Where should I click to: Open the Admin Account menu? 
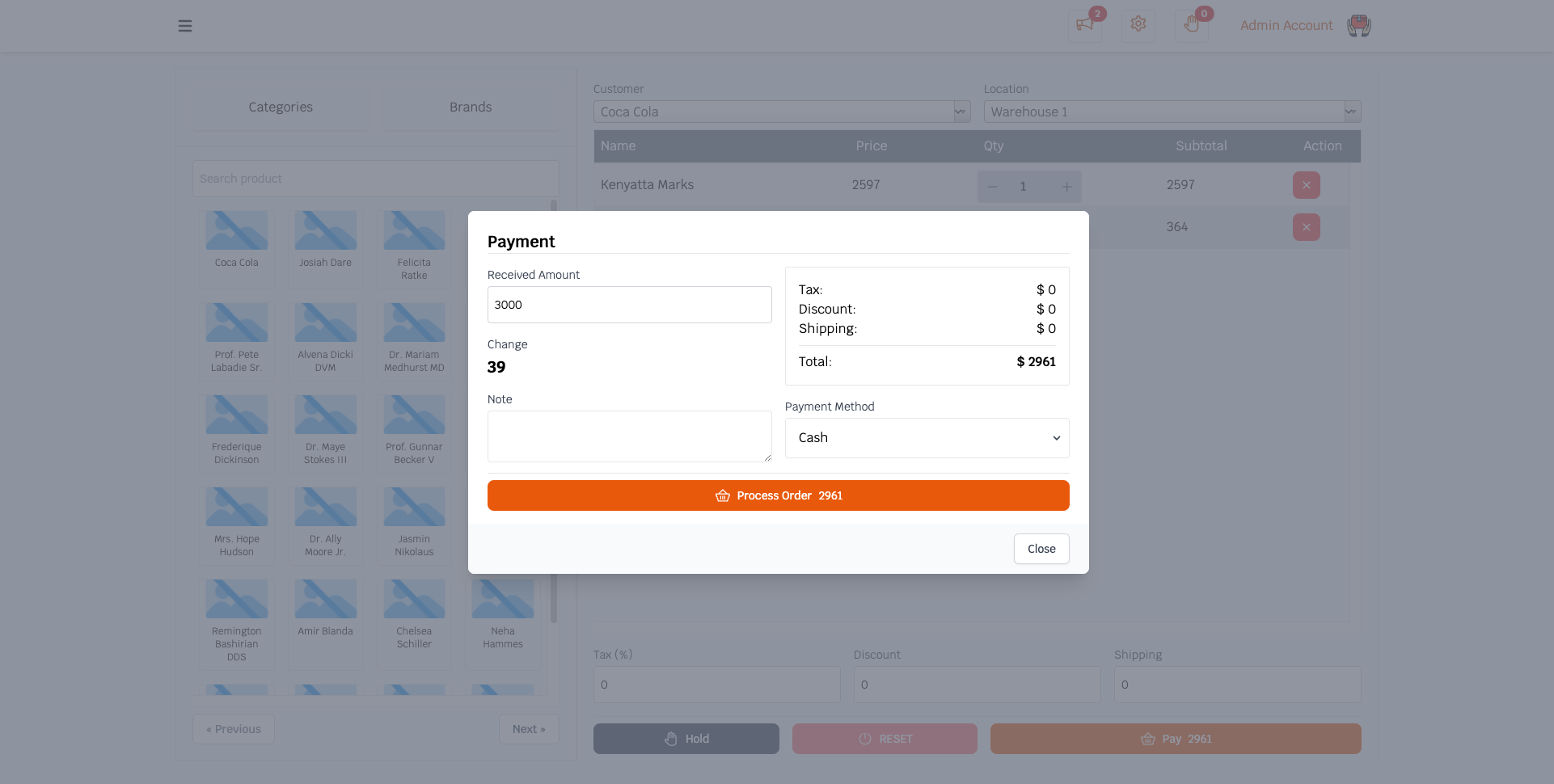1286,26
